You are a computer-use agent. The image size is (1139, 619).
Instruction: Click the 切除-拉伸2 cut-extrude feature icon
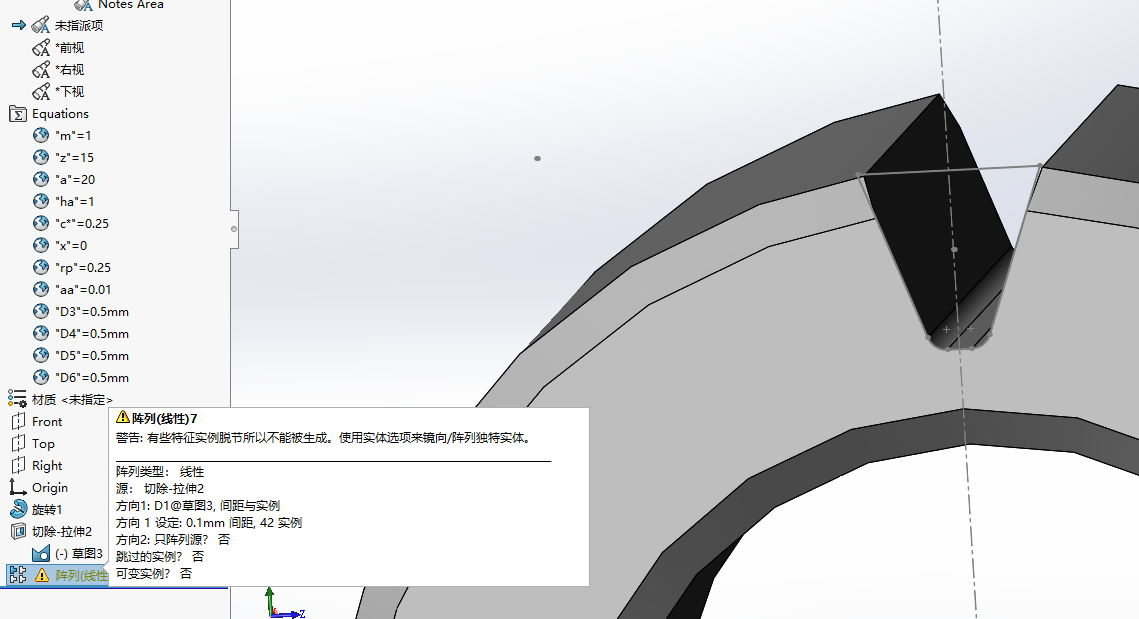(x=18, y=531)
